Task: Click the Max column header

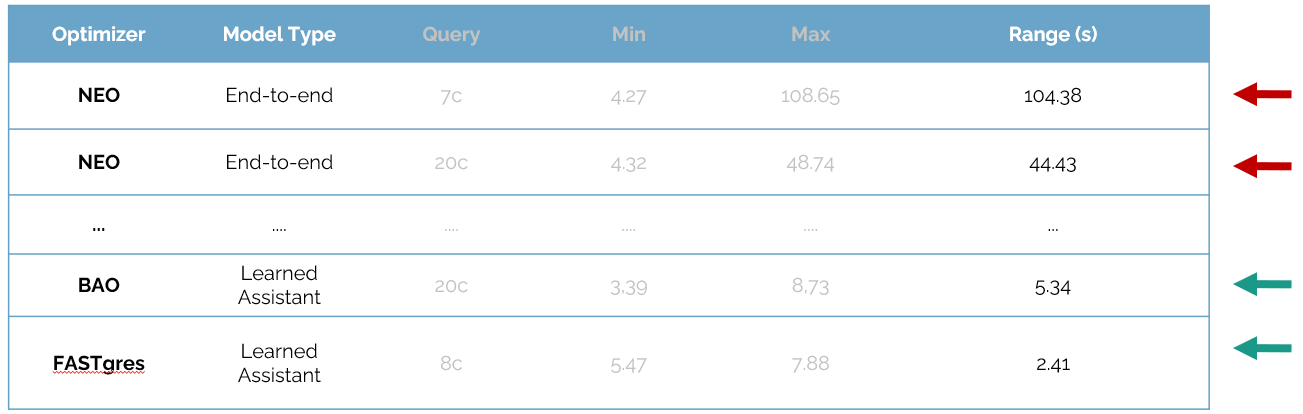Action: [810, 34]
